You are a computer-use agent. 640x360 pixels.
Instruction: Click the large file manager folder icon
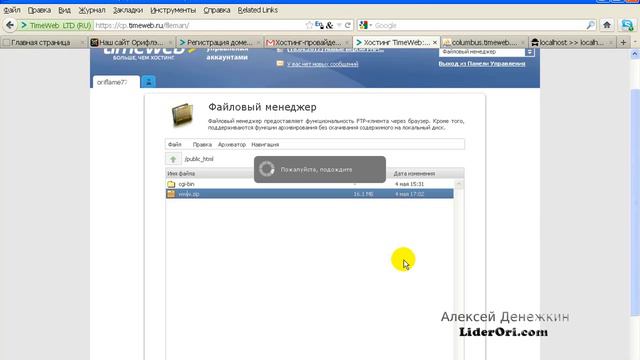[x=182, y=115]
